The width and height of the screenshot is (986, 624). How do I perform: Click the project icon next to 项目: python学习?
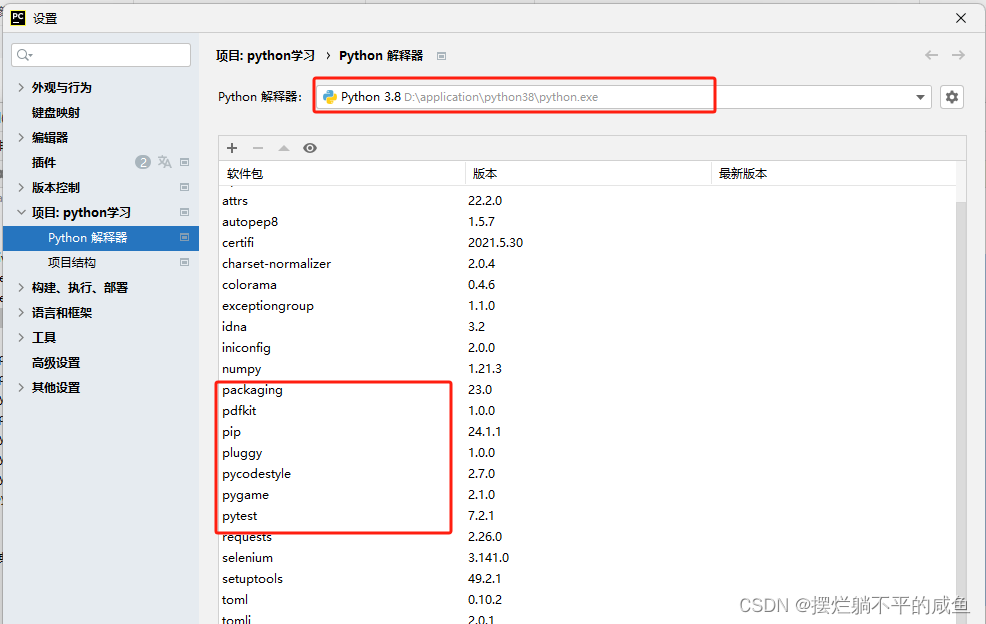(x=184, y=212)
